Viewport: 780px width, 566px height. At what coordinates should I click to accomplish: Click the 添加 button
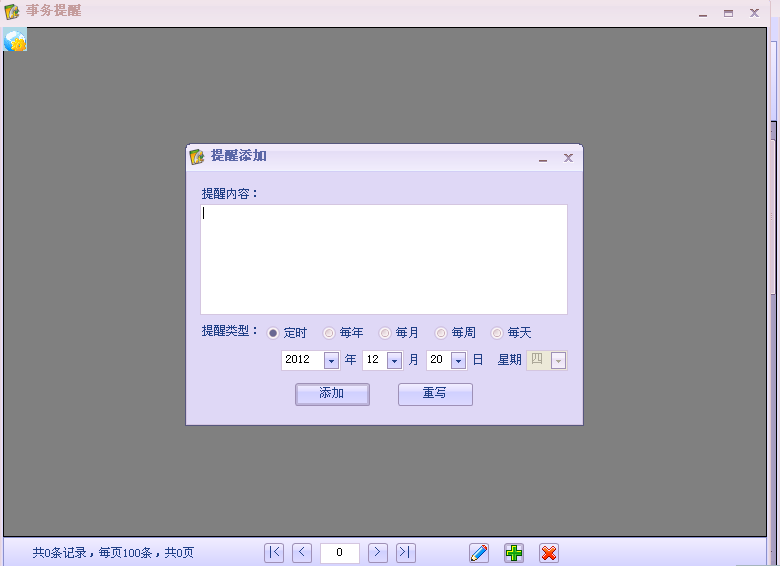pyautogui.click(x=332, y=394)
